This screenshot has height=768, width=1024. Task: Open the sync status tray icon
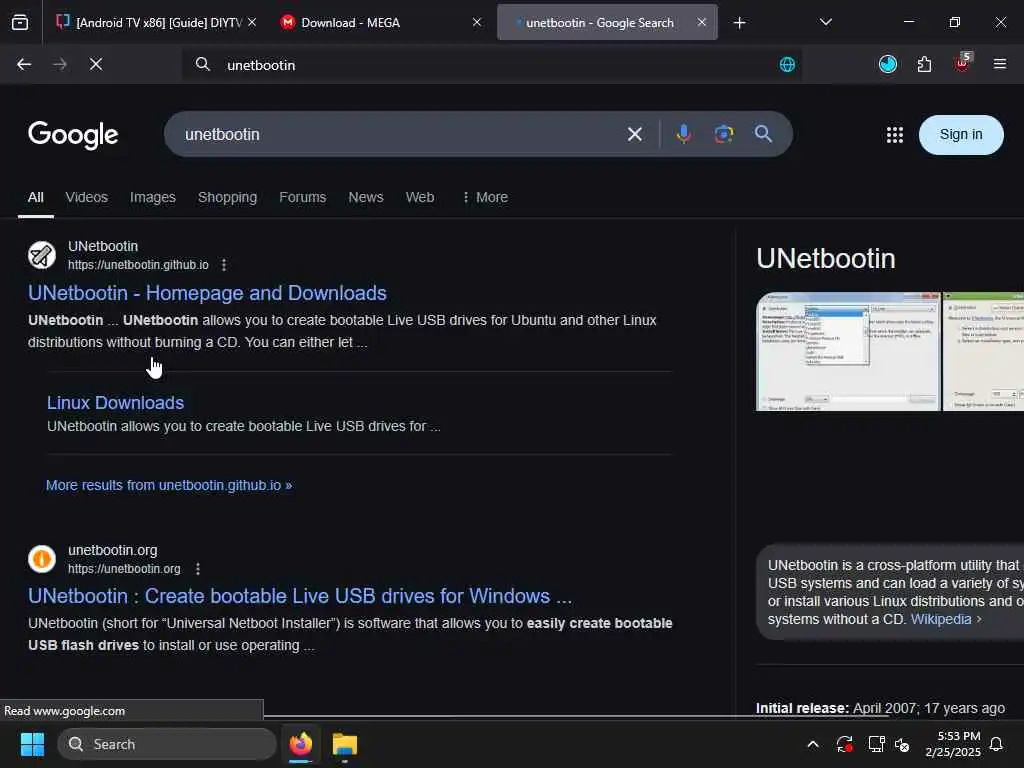pyautogui.click(x=844, y=744)
